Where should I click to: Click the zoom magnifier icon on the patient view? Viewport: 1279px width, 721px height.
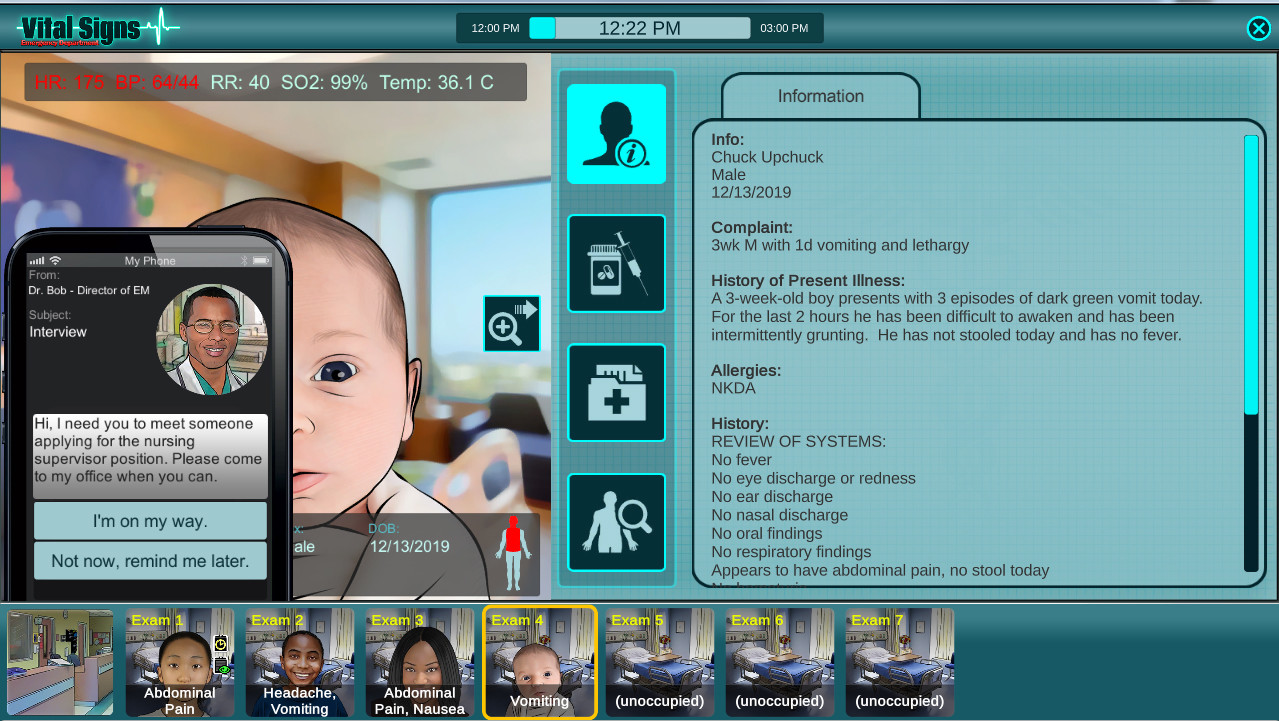click(x=511, y=323)
